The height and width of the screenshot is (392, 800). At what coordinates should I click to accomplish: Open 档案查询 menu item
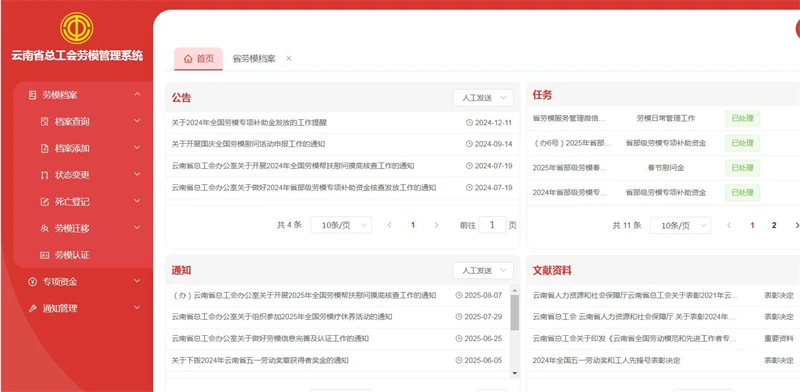click(84, 121)
